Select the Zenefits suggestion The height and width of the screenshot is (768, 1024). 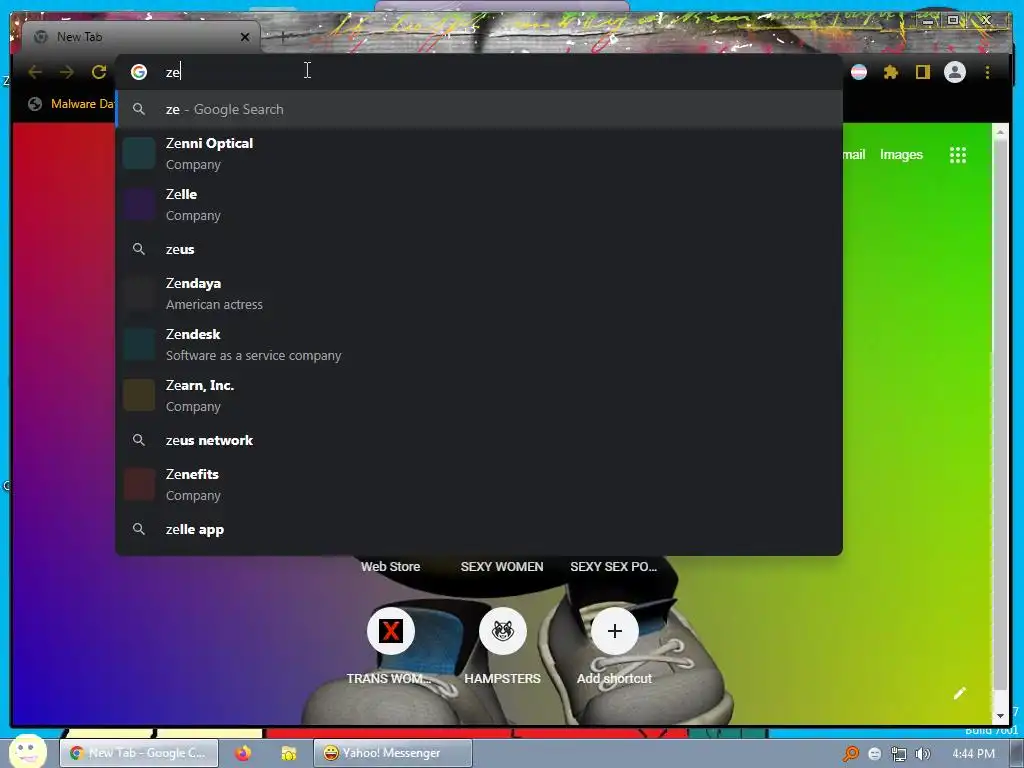[x=479, y=485]
